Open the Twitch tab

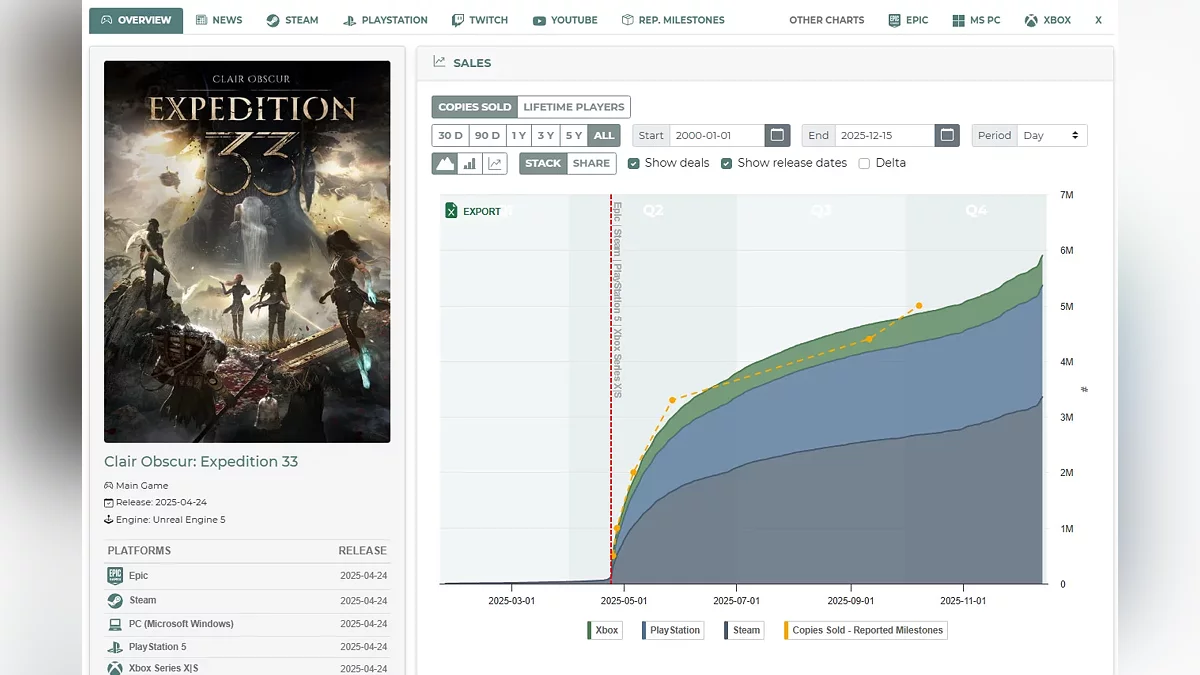click(480, 20)
